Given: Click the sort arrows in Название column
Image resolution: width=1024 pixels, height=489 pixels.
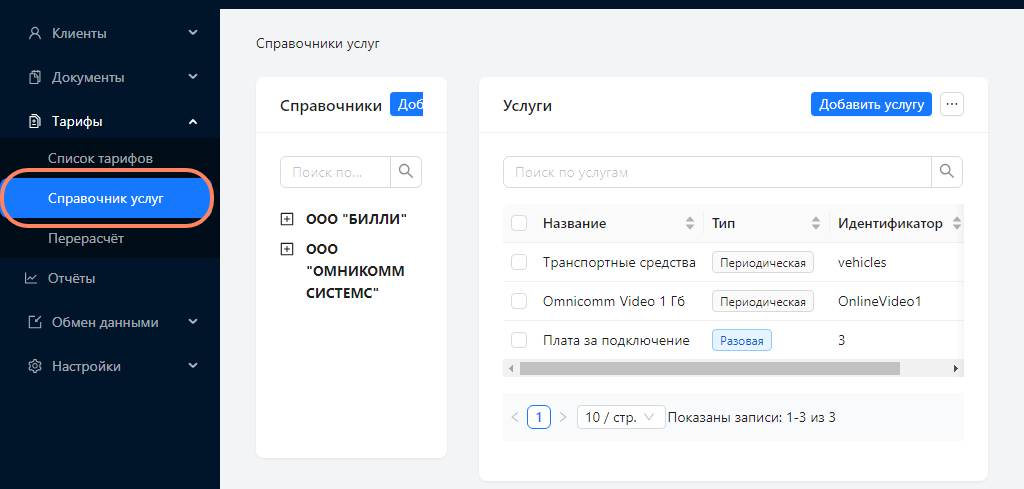Looking at the screenshot, I should pyautogui.click(x=689, y=223).
